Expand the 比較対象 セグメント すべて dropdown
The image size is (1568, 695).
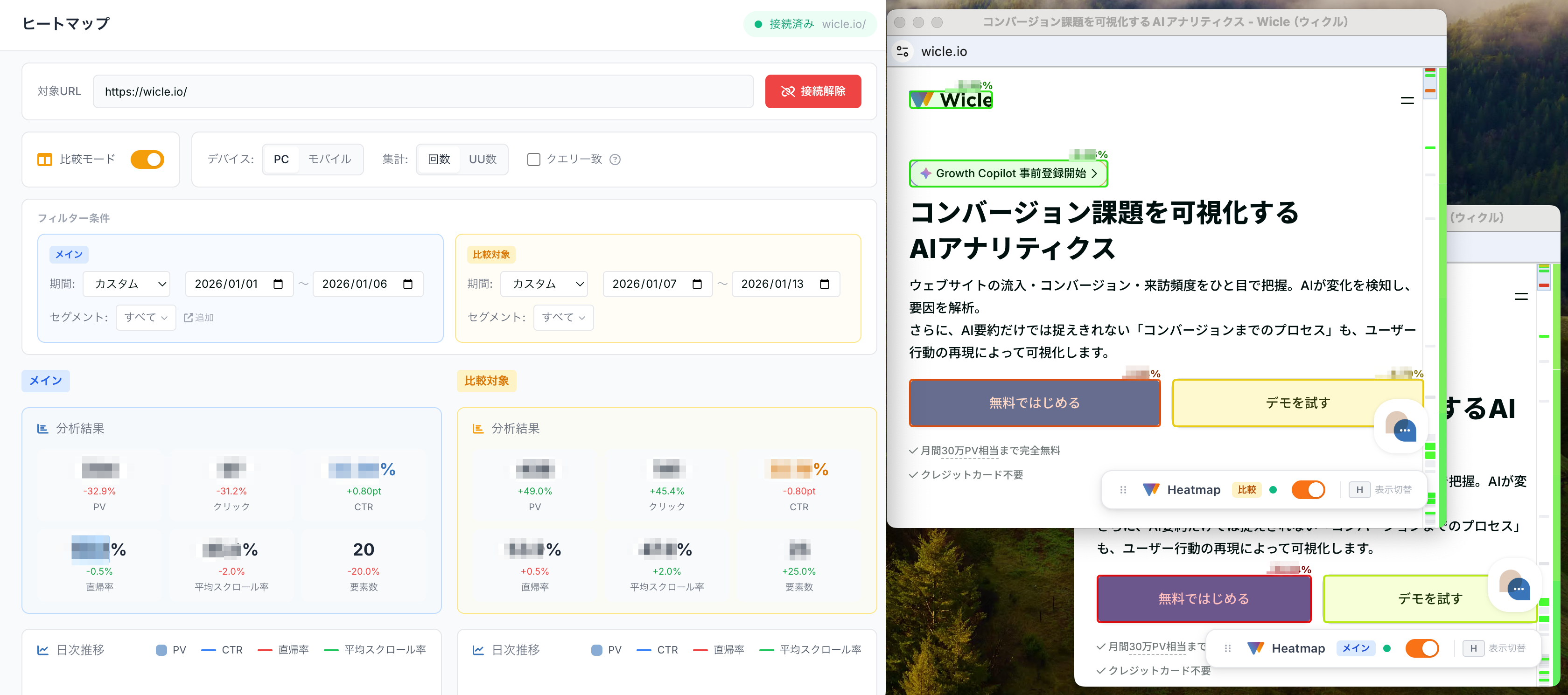(563, 317)
